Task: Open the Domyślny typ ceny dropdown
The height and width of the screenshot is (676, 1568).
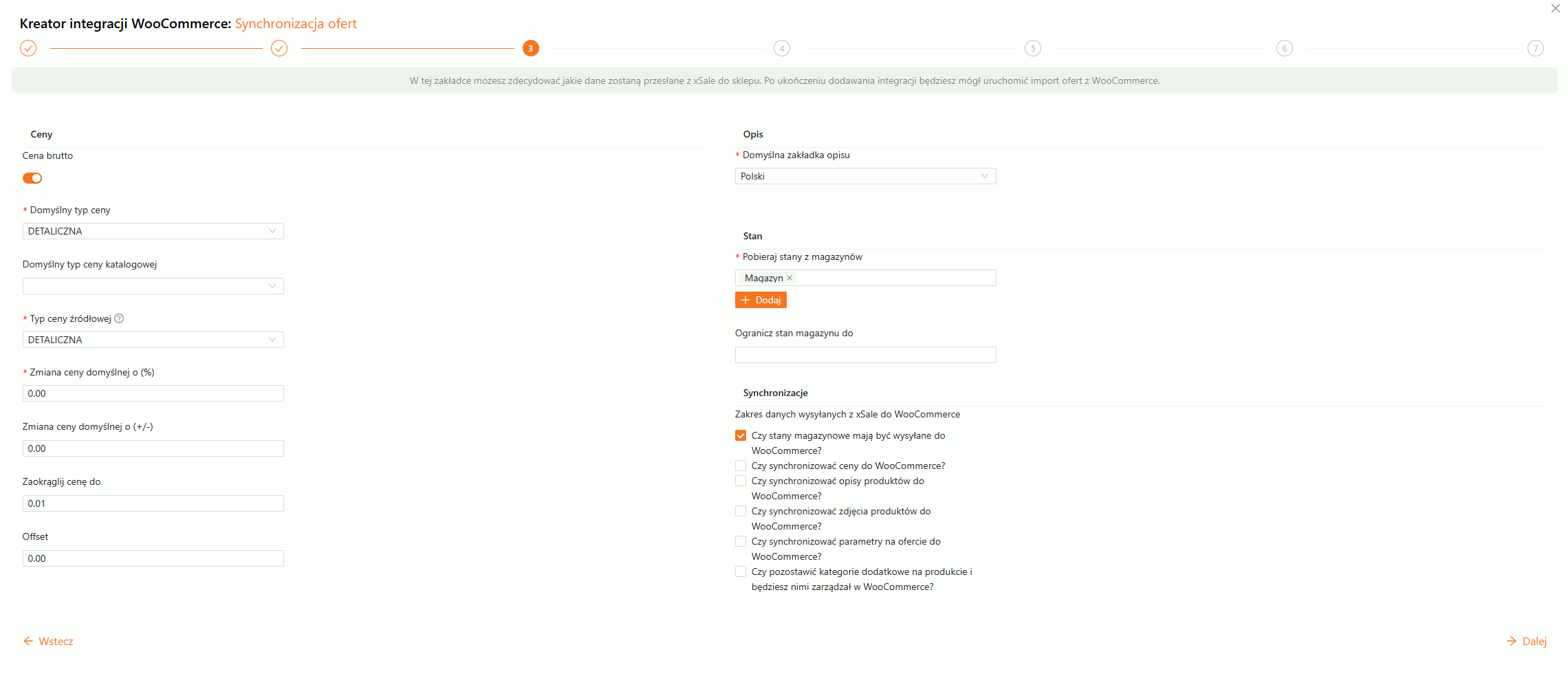Action: click(153, 231)
